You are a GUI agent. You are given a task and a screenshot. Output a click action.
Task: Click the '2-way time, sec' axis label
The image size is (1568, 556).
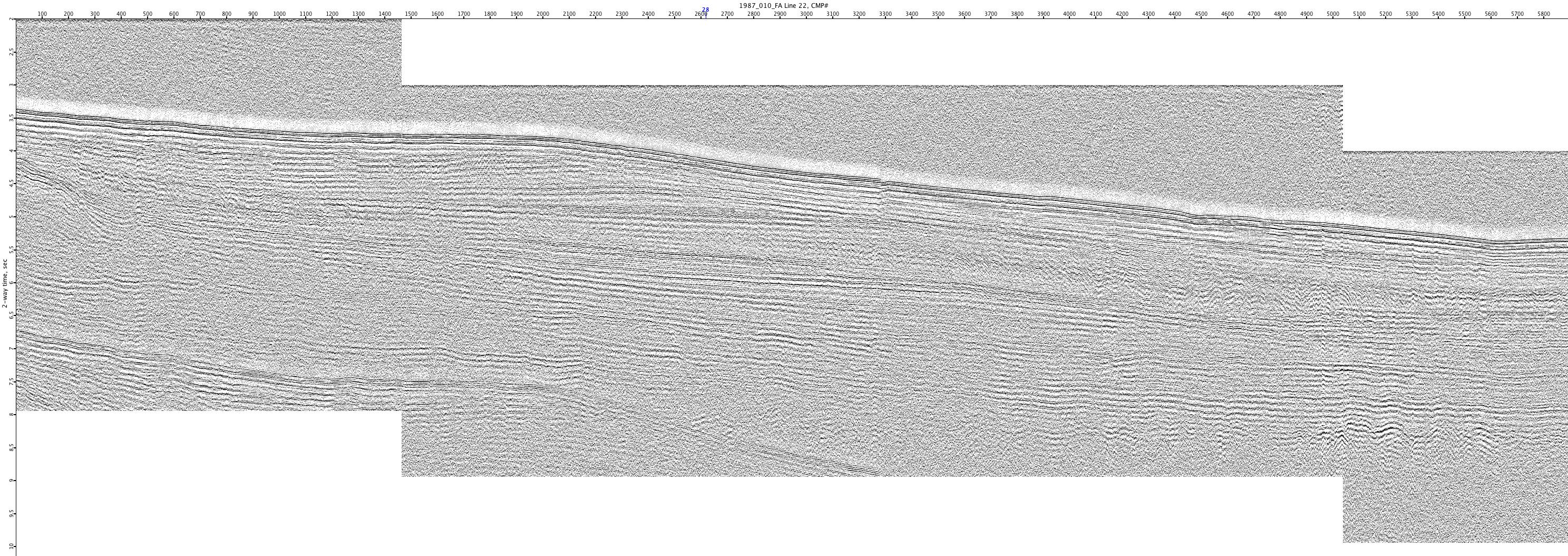point(5,283)
